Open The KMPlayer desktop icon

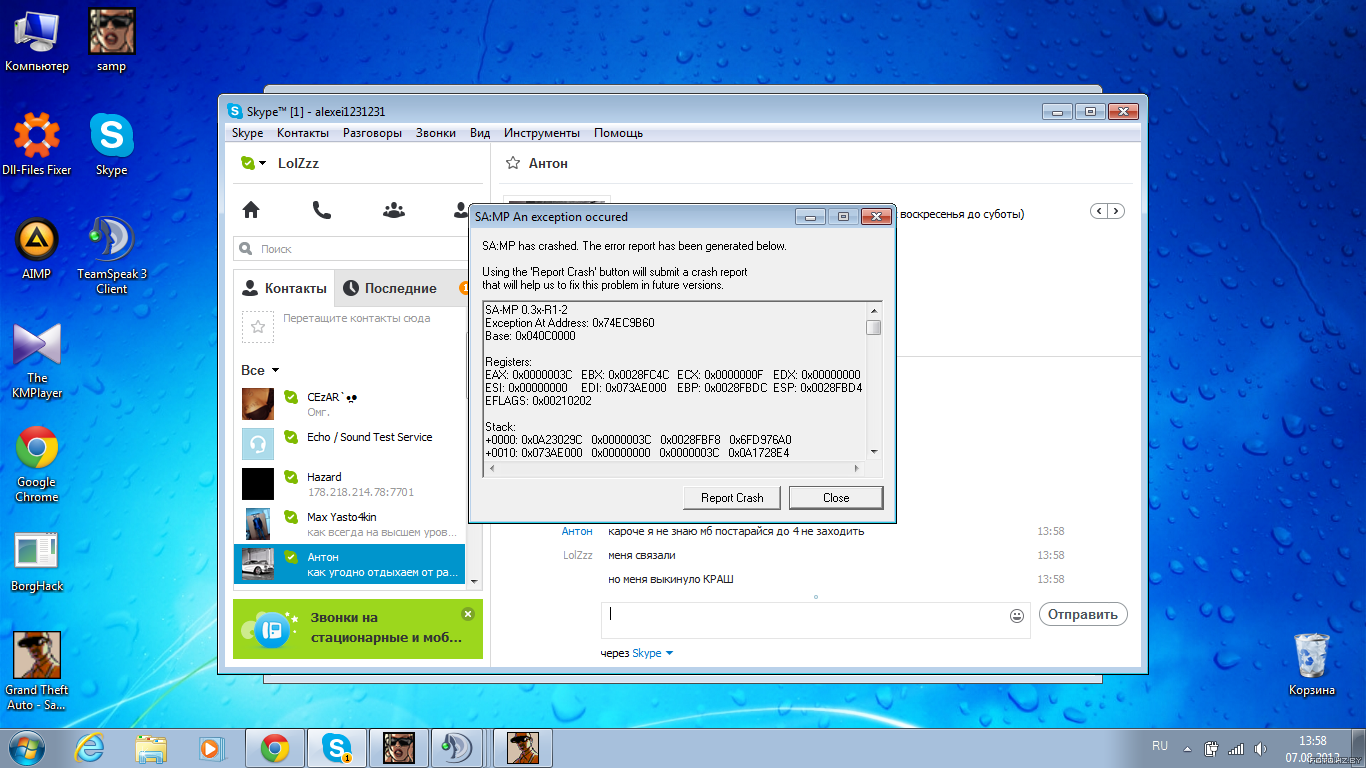tap(37, 360)
